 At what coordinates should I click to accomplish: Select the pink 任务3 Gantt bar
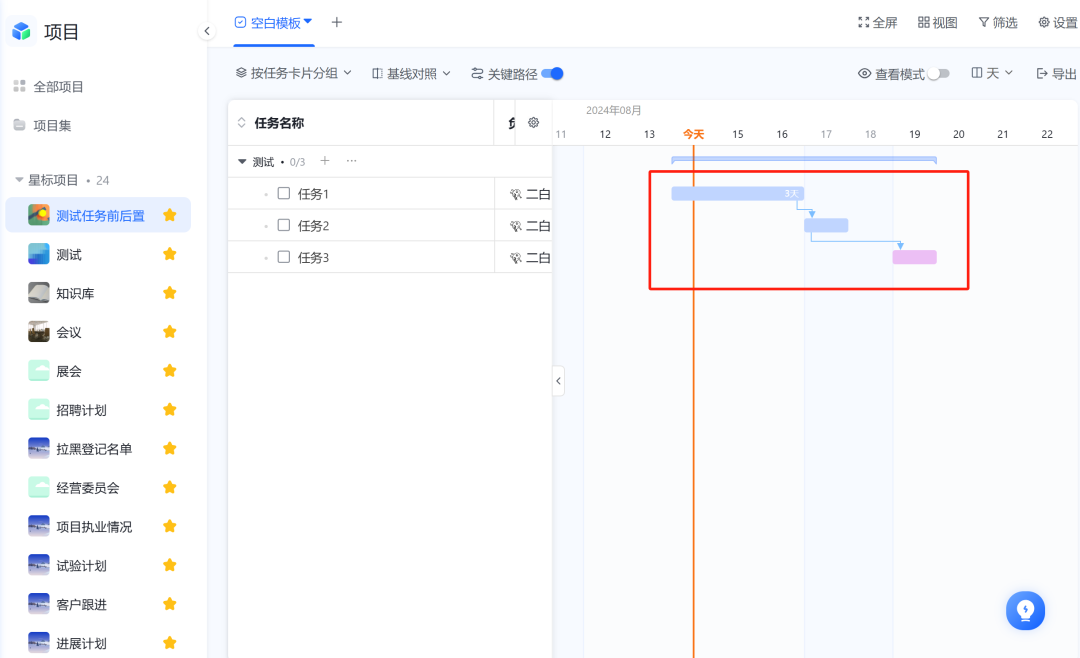pos(914,257)
